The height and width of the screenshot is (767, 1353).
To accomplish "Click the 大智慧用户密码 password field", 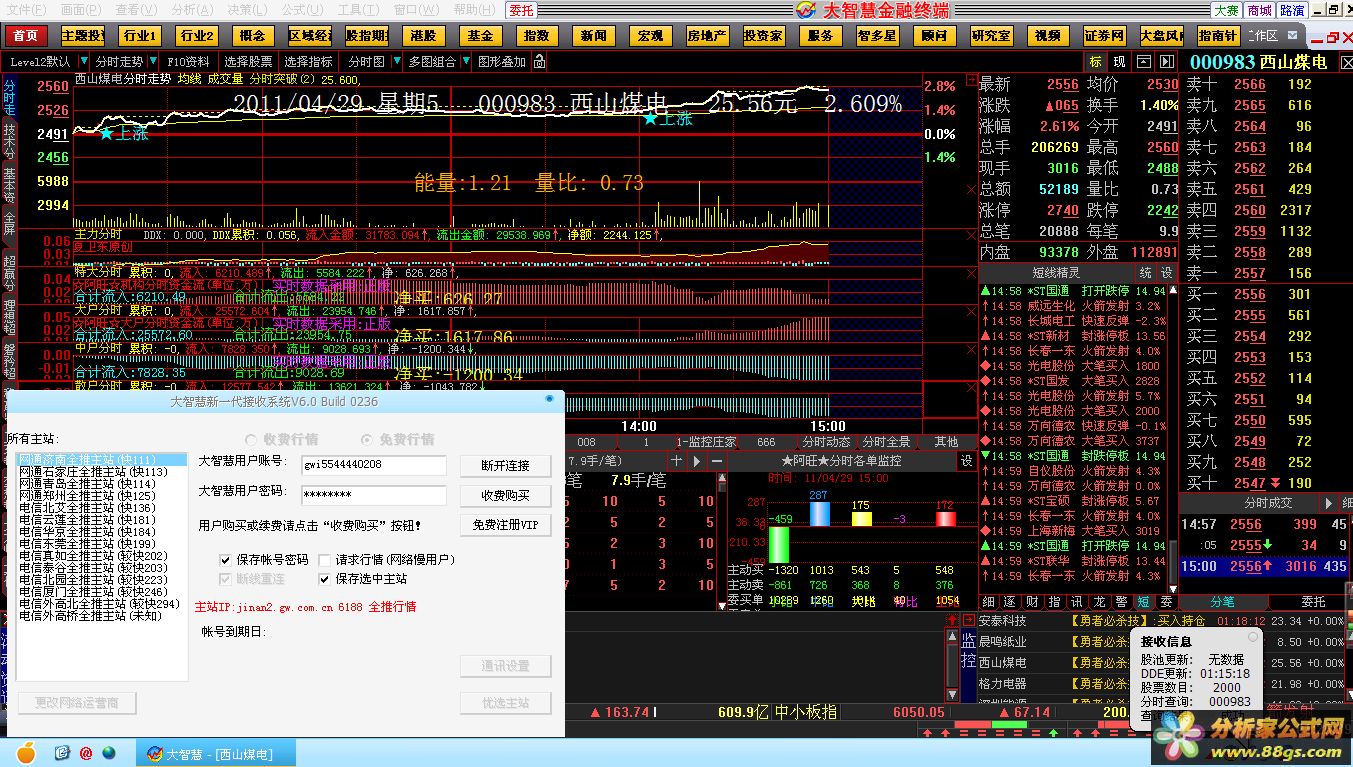I will point(374,495).
